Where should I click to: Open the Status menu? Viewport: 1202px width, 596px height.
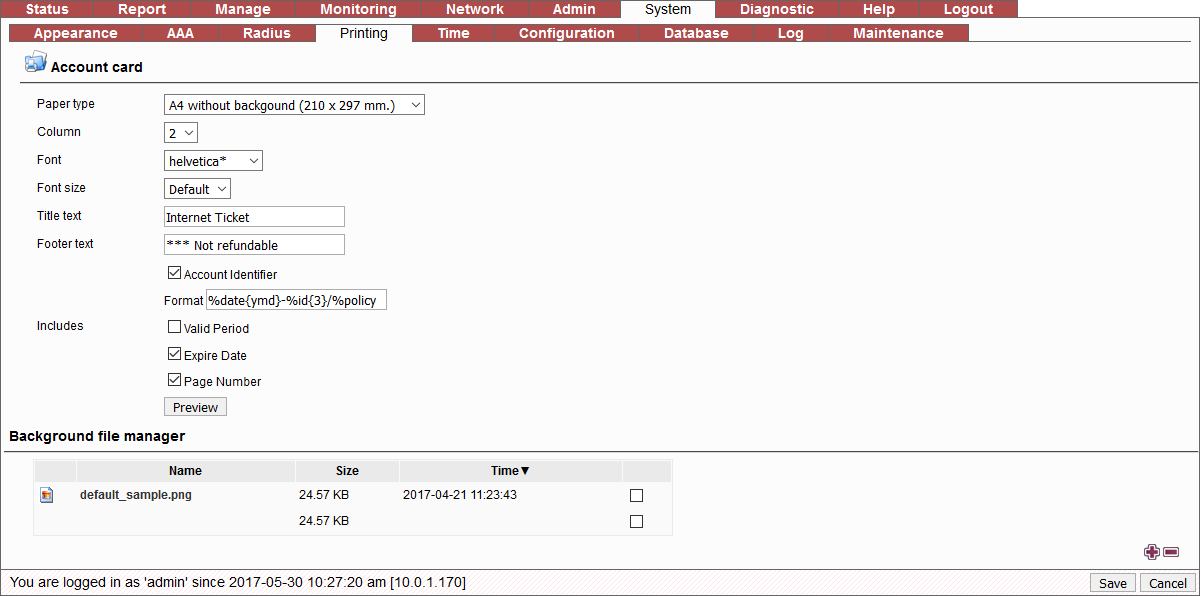click(x=49, y=9)
